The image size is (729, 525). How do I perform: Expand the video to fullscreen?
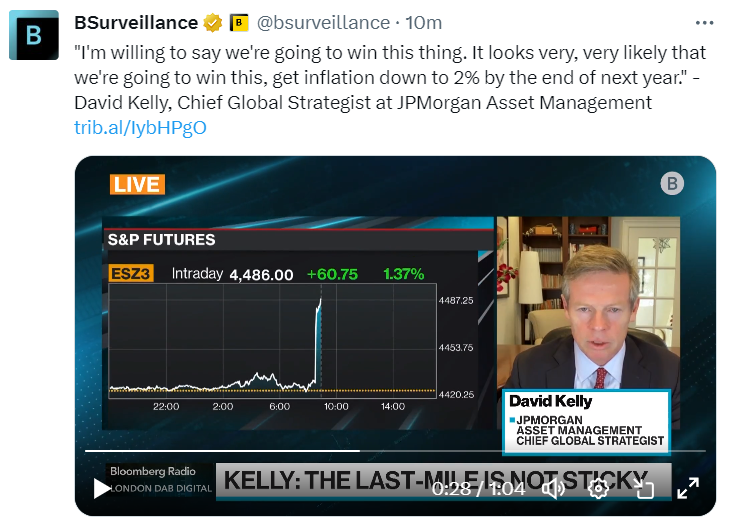point(688,488)
